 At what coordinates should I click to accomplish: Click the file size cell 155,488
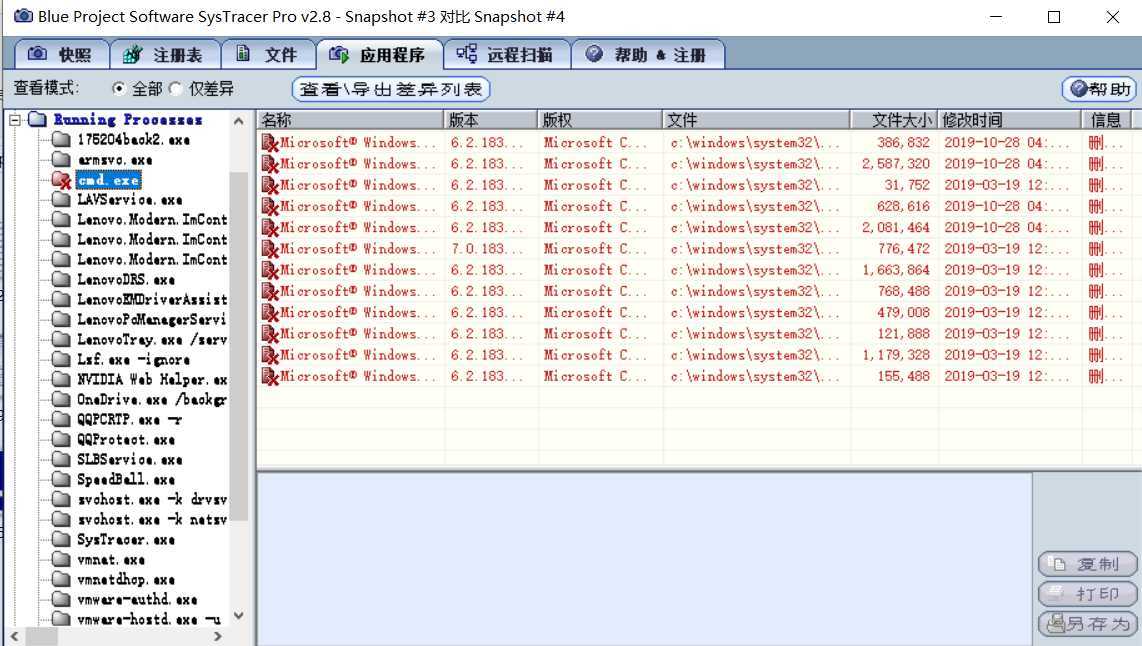coord(903,376)
